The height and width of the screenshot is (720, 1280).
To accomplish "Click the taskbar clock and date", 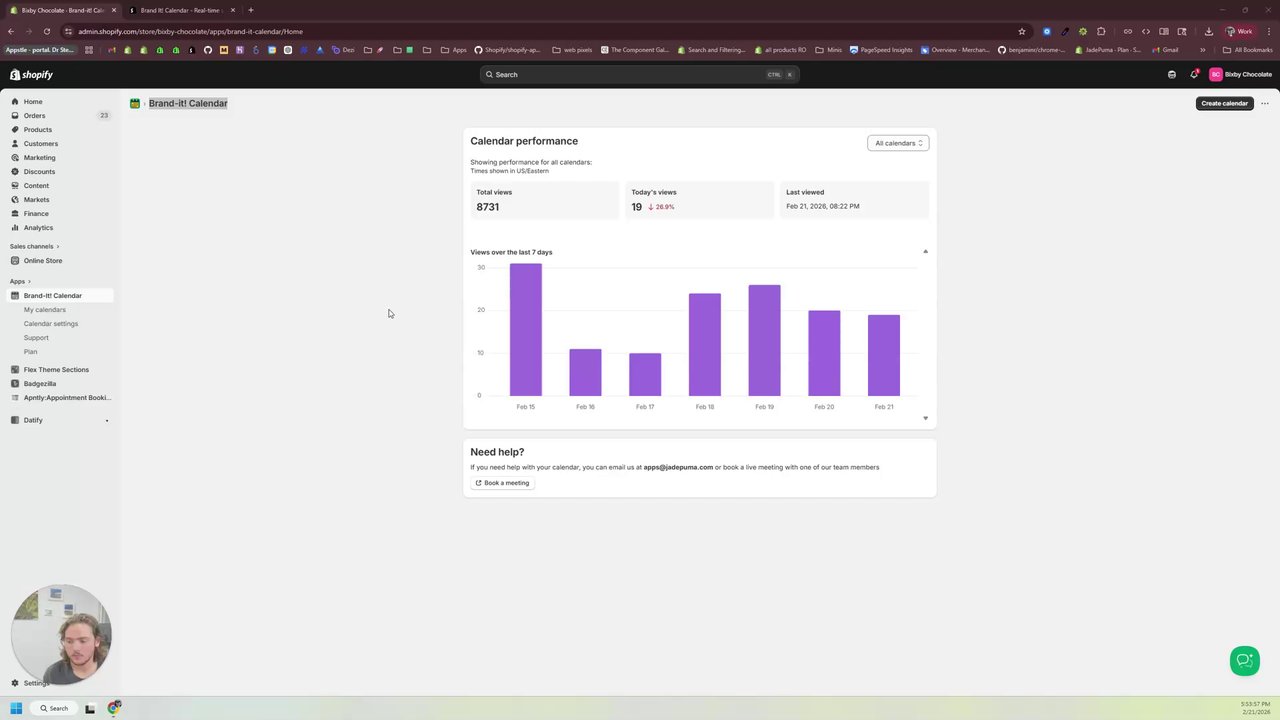I will point(1256,708).
